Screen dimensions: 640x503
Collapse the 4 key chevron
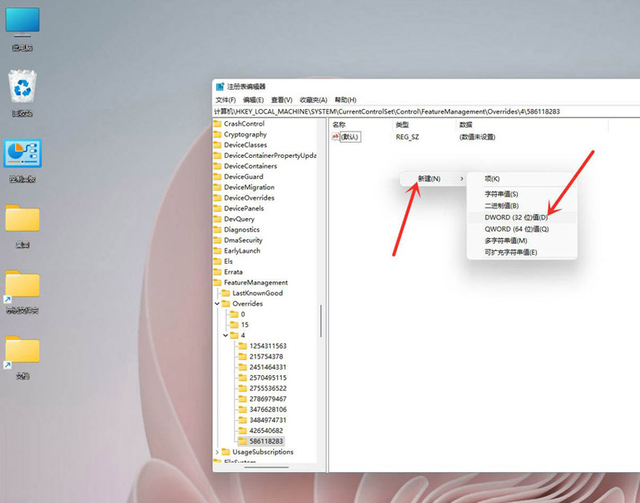[x=226, y=335]
